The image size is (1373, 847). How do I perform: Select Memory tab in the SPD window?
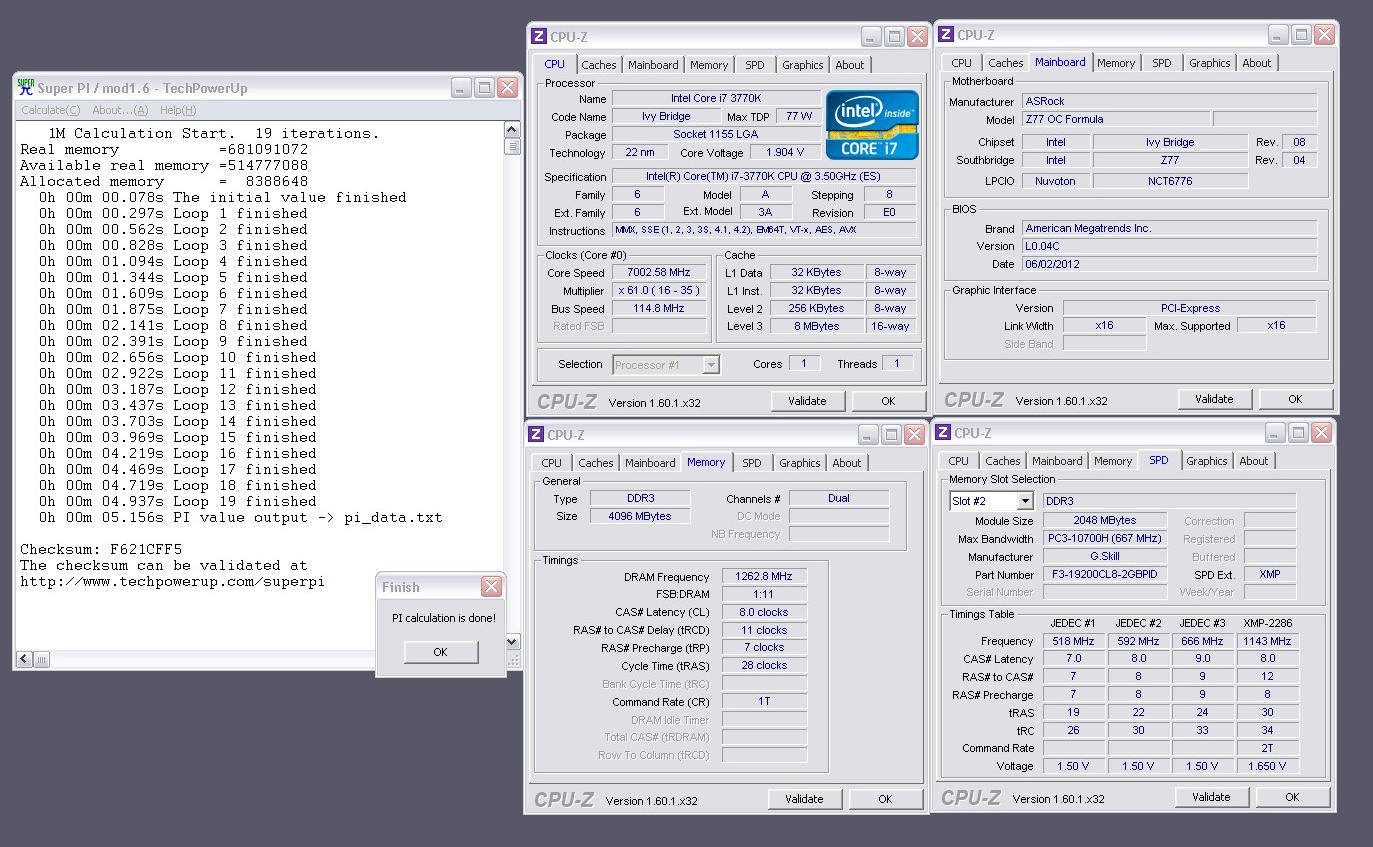(x=1113, y=461)
